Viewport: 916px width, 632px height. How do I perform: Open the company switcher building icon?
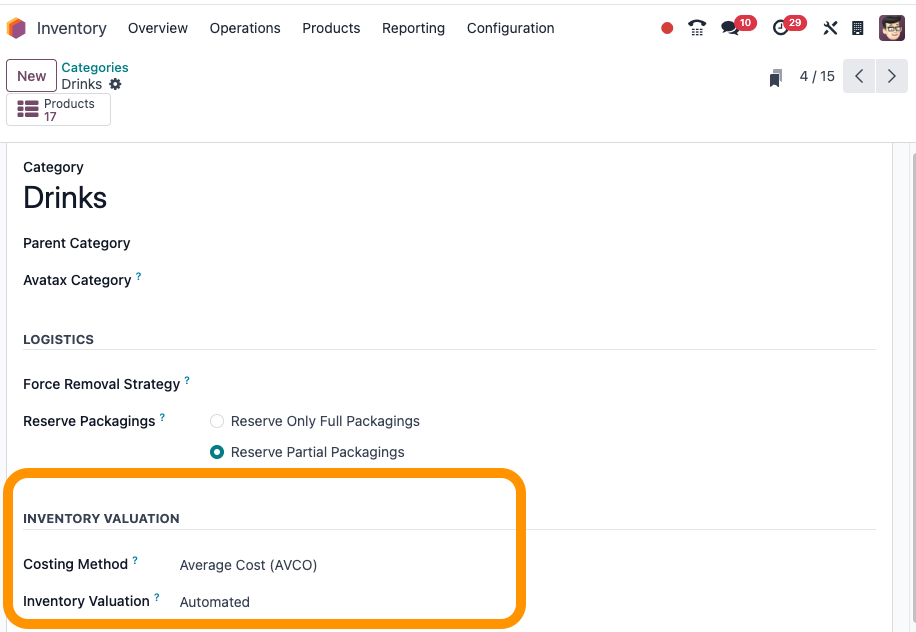(x=857, y=28)
